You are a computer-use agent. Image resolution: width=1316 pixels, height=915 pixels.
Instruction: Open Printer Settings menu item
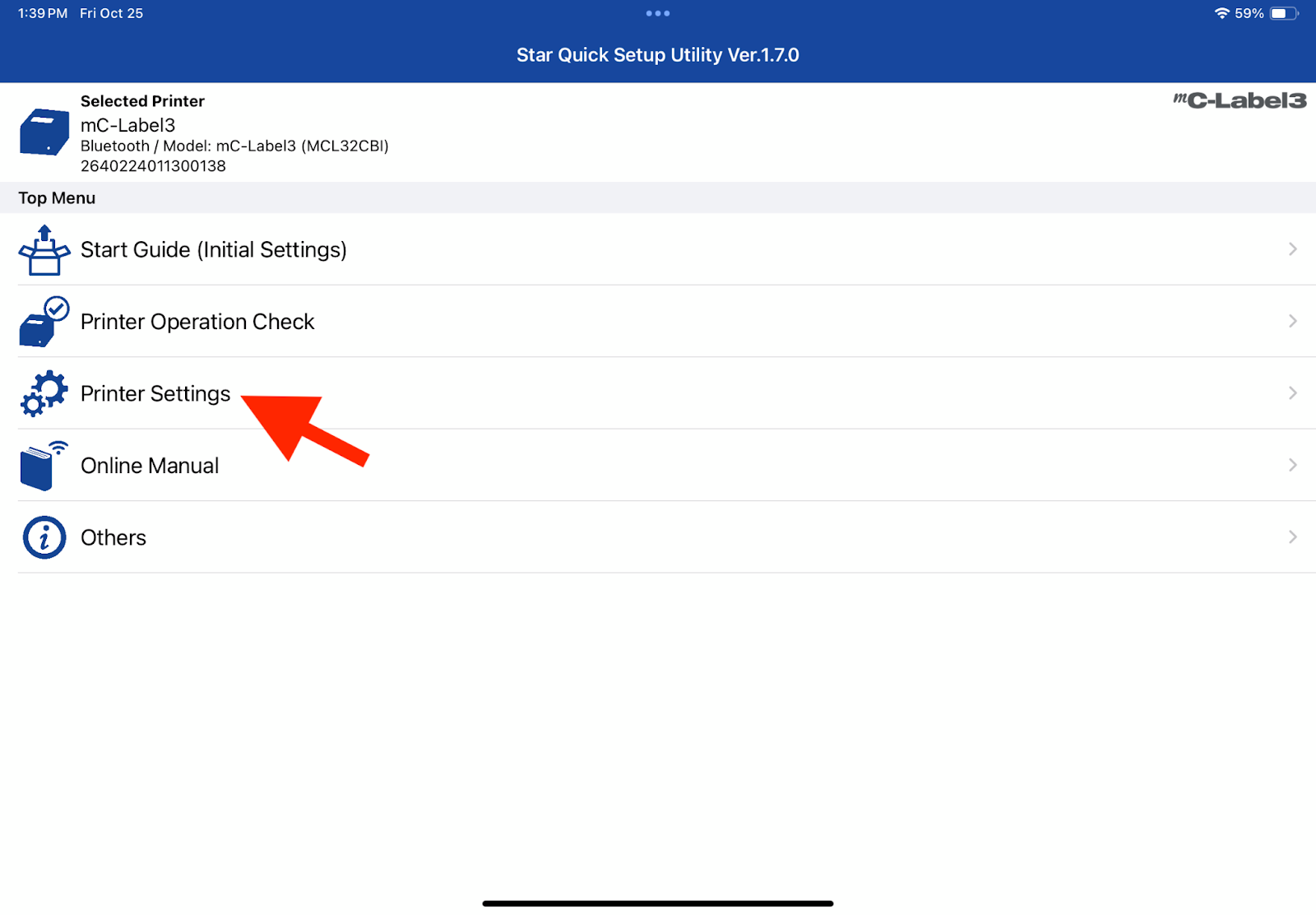coord(658,393)
